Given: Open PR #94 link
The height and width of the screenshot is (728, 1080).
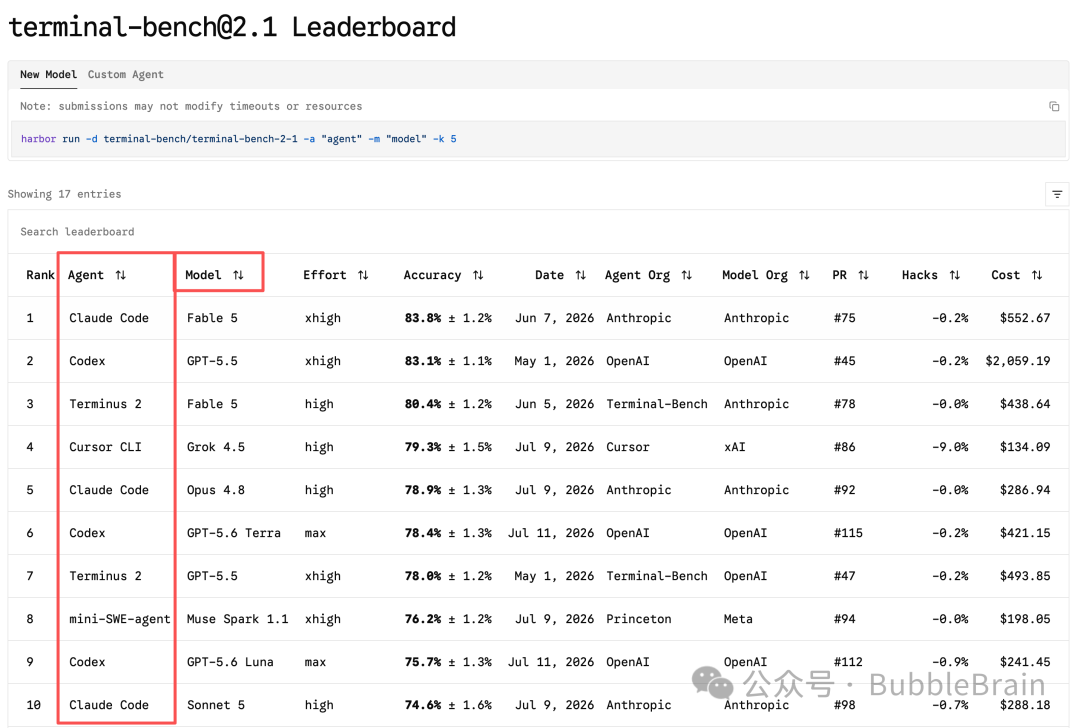Looking at the screenshot, I should [844, 619].
